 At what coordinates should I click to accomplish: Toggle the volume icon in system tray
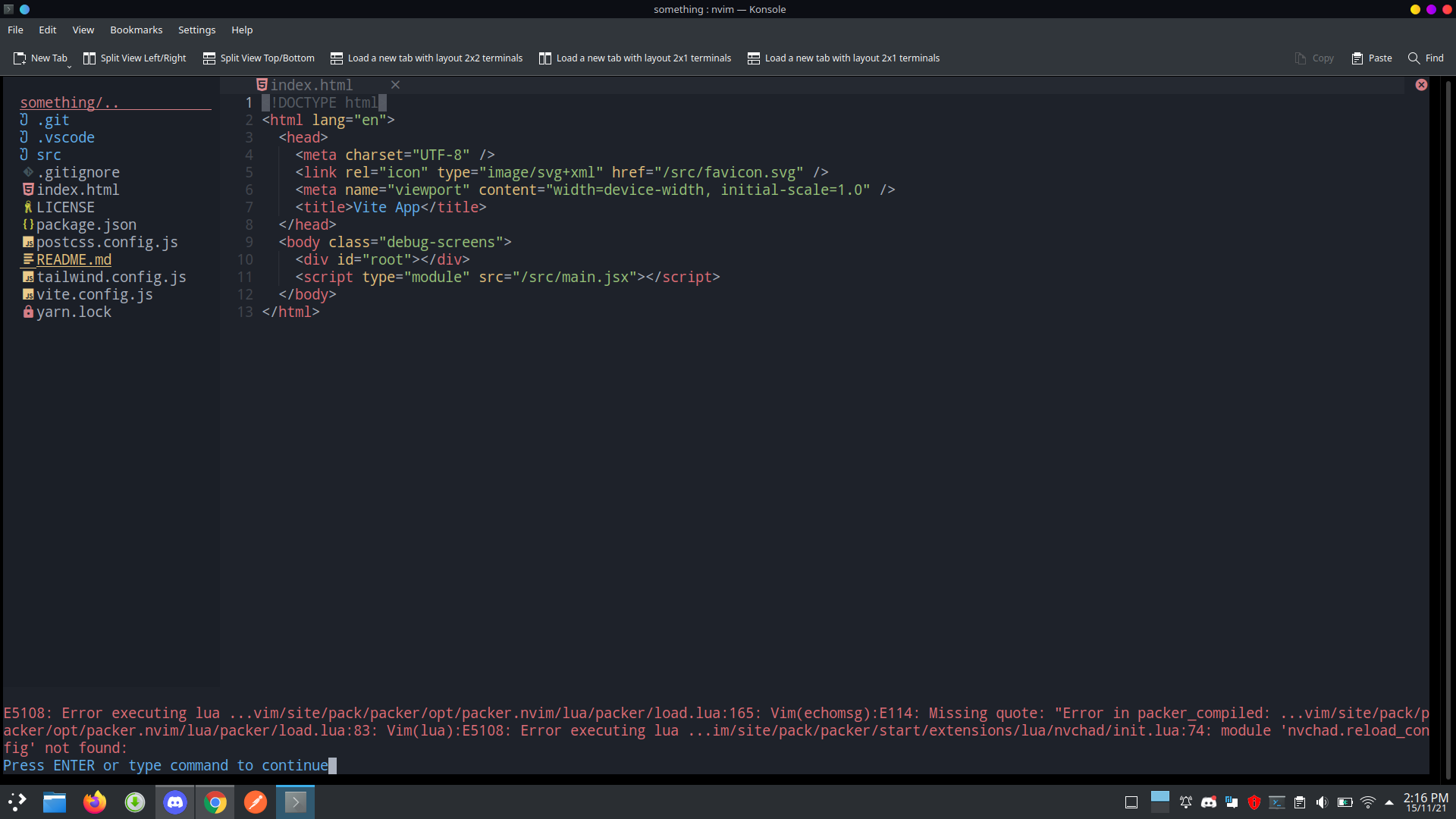(x=1323, y=802)
